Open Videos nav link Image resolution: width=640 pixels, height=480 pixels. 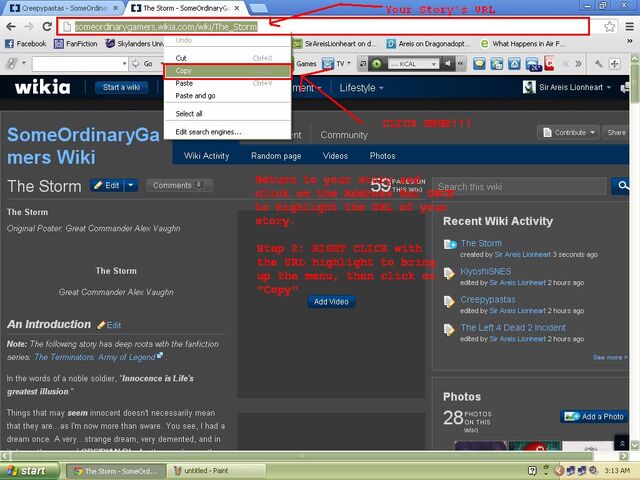(335, 156)
